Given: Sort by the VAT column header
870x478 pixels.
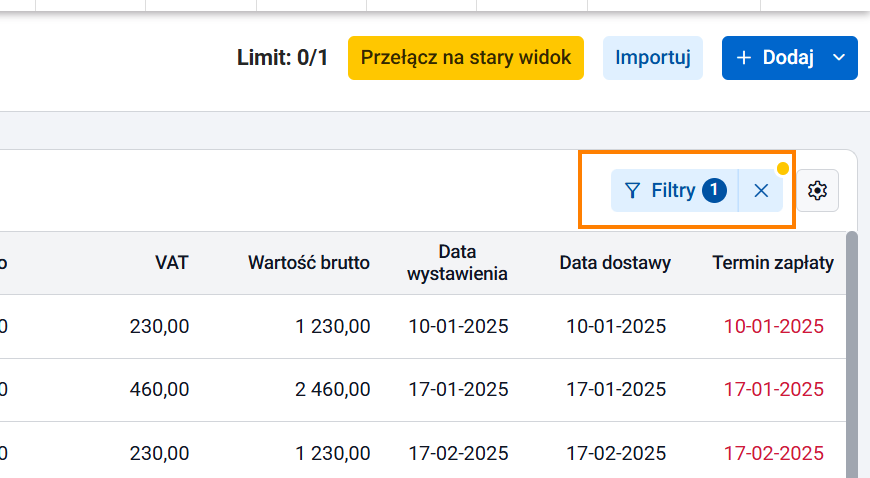Looking at the screenshot, I should click(x=171, y=263).
